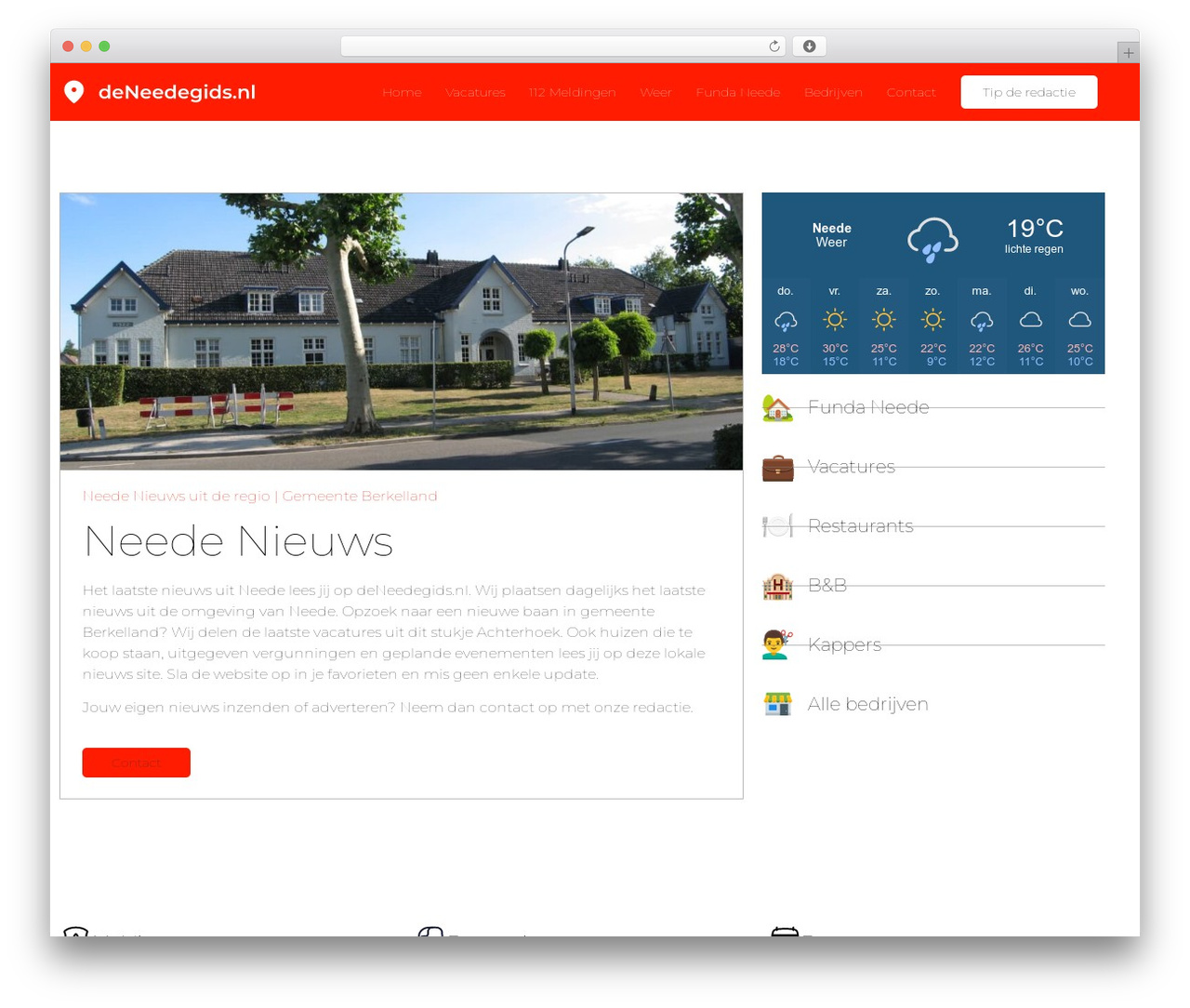This screenshot has height=1008, width=1190.
Task: Click the red category line above Neede Nieuws
Action: point(260,497)
